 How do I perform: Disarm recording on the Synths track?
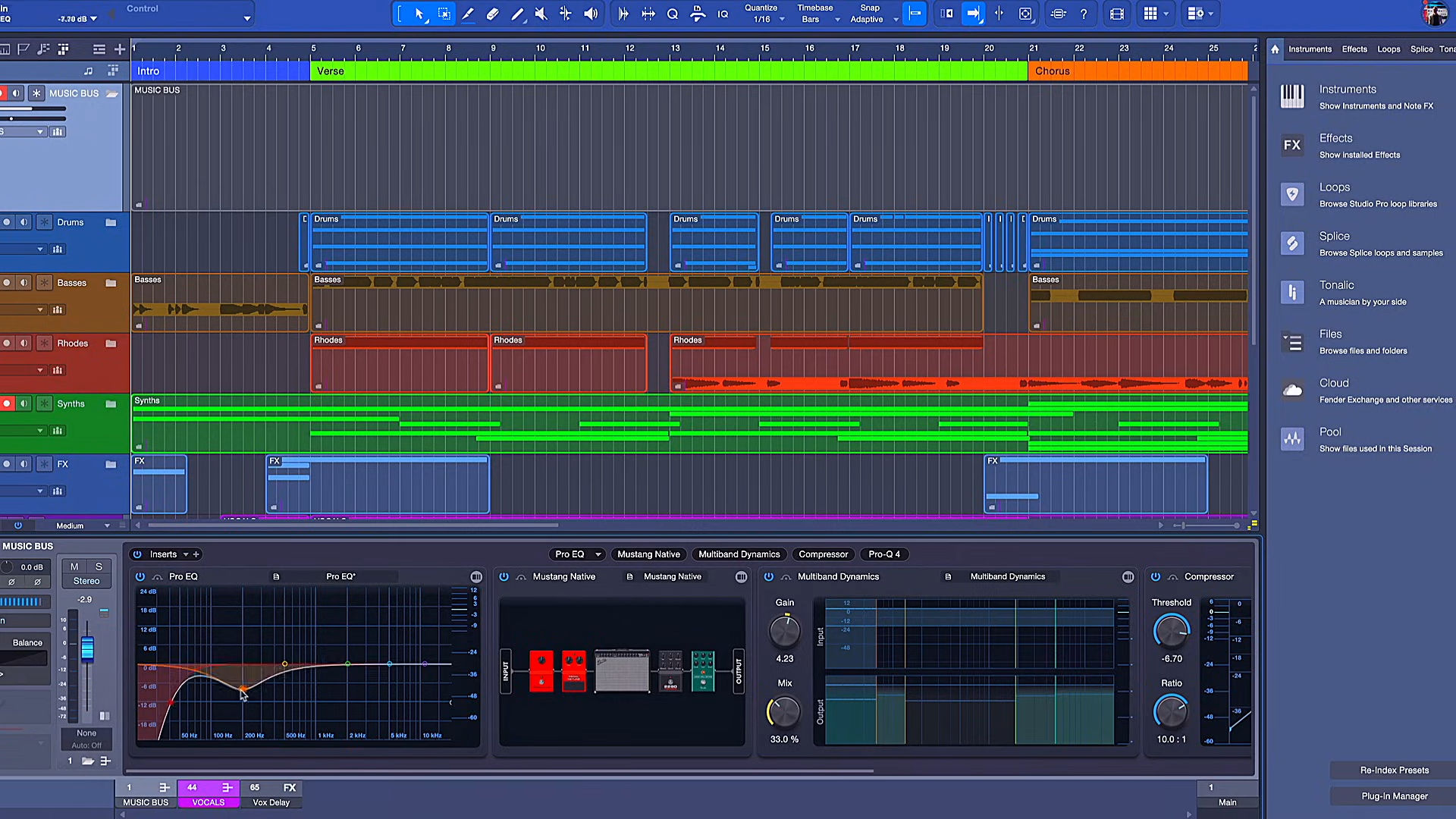[x=7, y=403]
